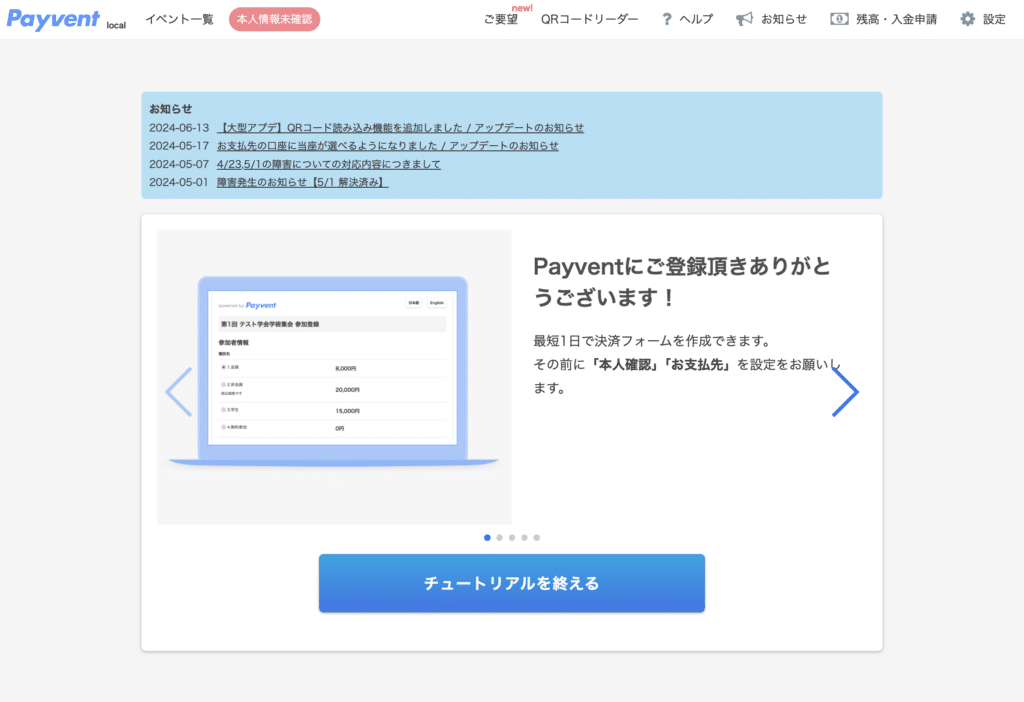Click チュートリアルを終える button

(512, 583)
